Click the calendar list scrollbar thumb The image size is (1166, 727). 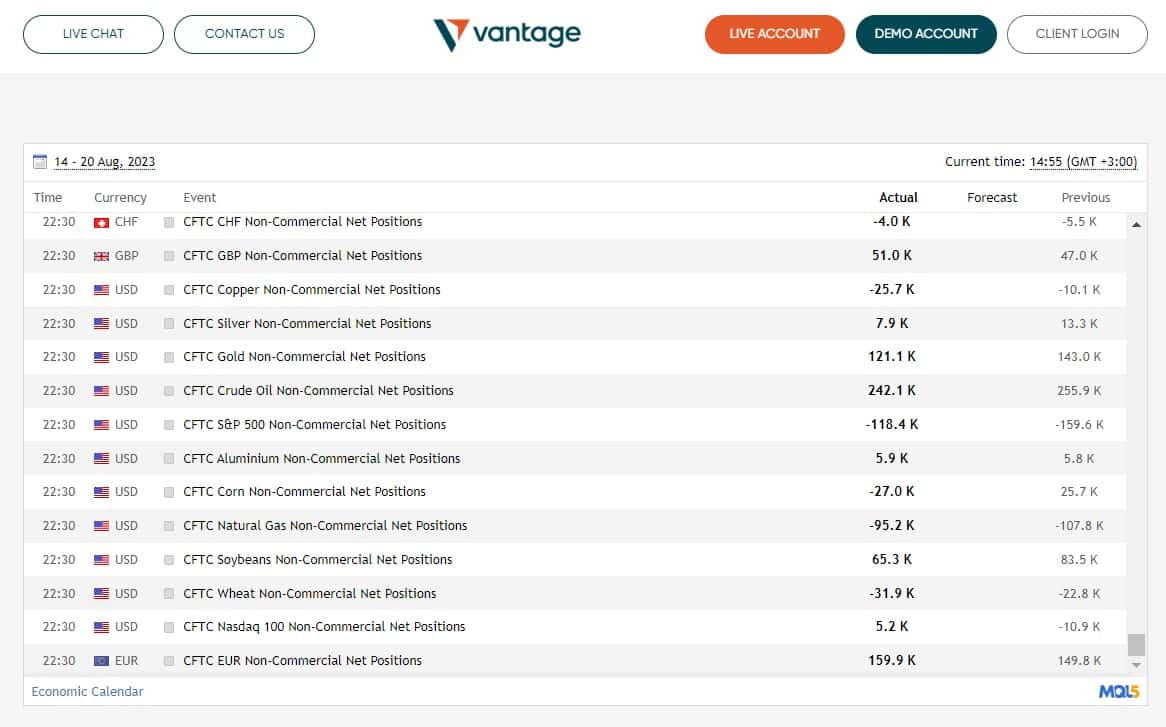click(1136, 644)
